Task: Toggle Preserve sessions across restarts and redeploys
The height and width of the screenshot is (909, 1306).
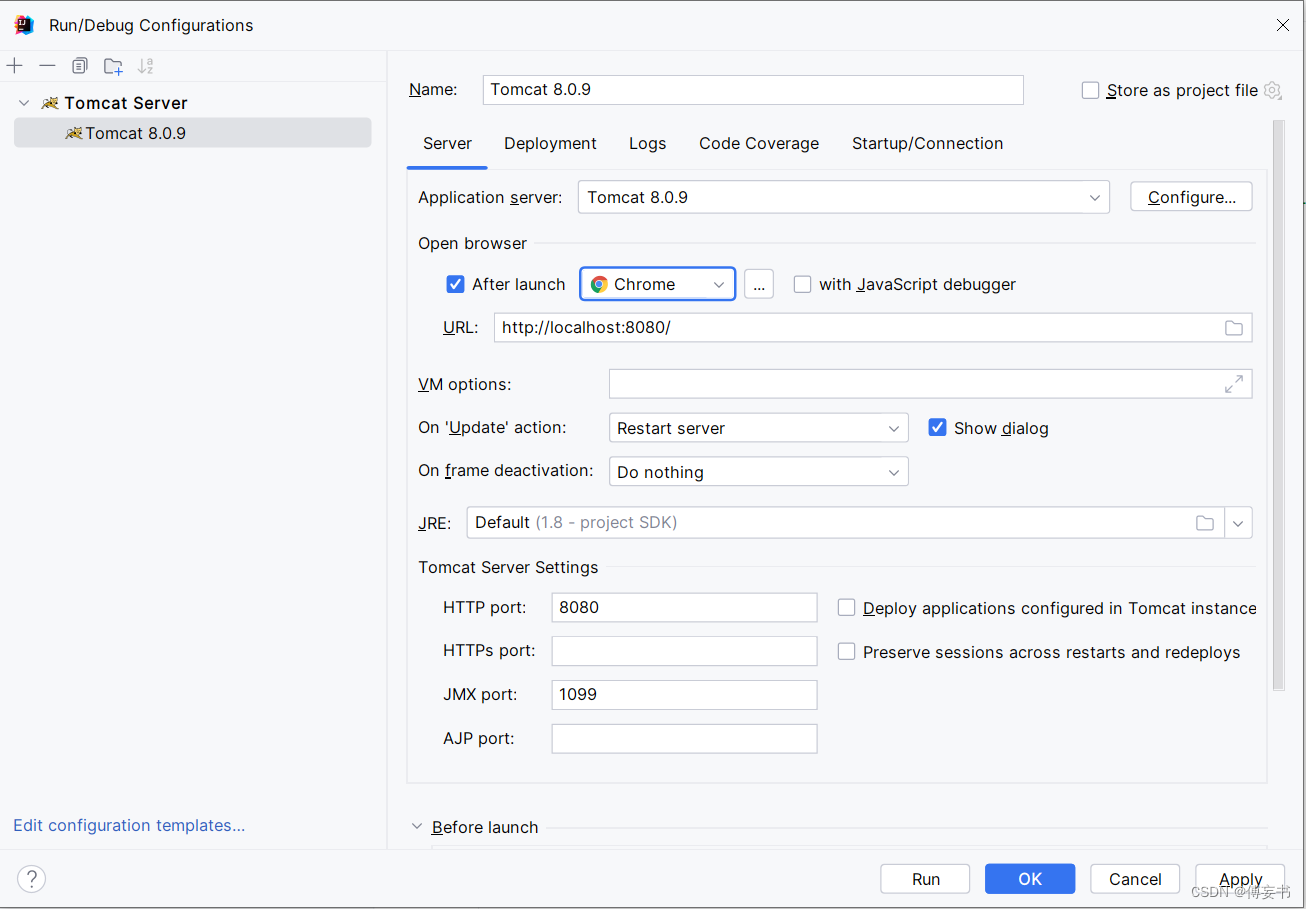Action: click(x=846, y=652)
